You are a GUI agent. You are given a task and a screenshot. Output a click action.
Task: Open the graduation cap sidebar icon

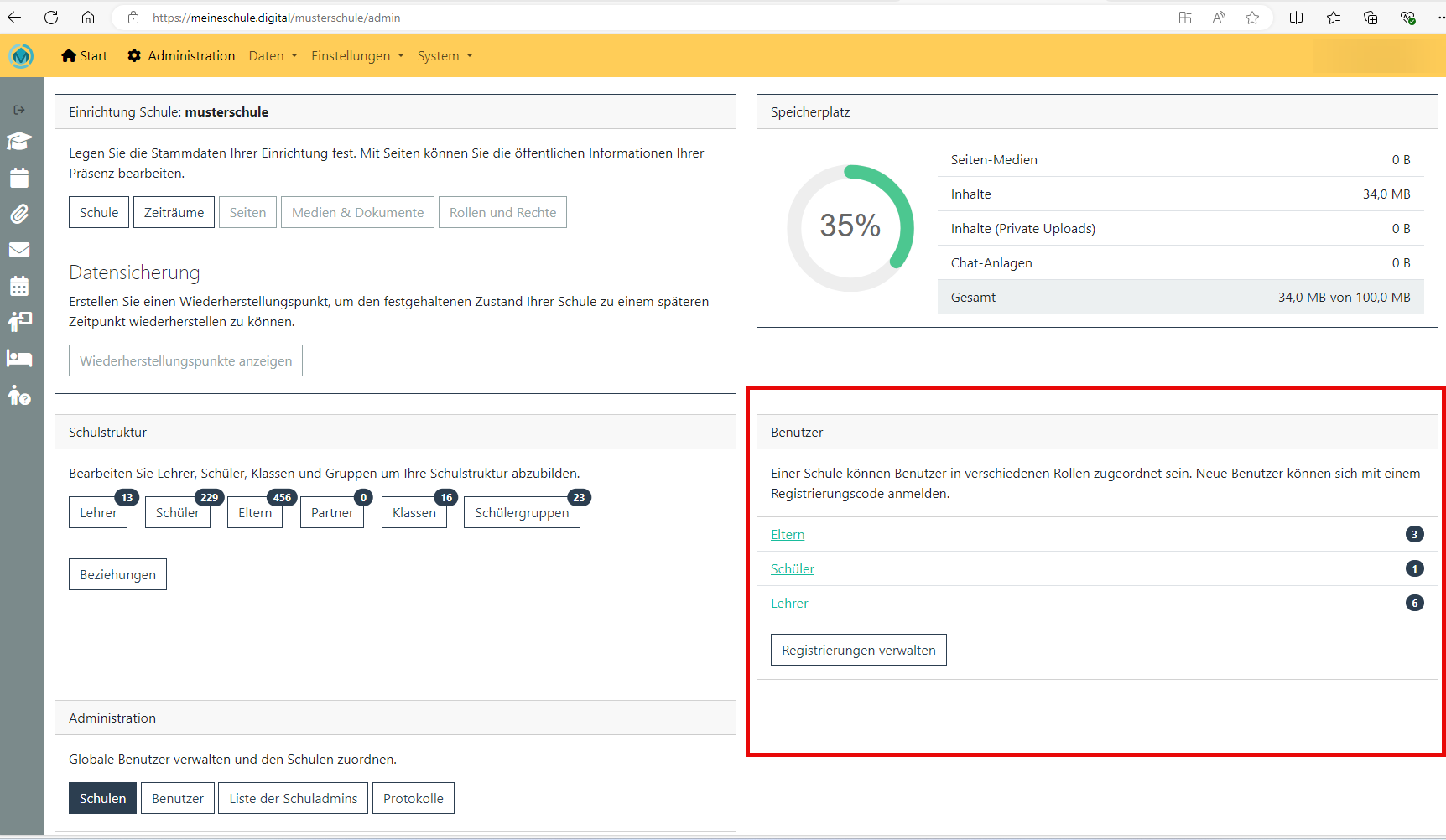pyautogui.click(x=19, y=142)
